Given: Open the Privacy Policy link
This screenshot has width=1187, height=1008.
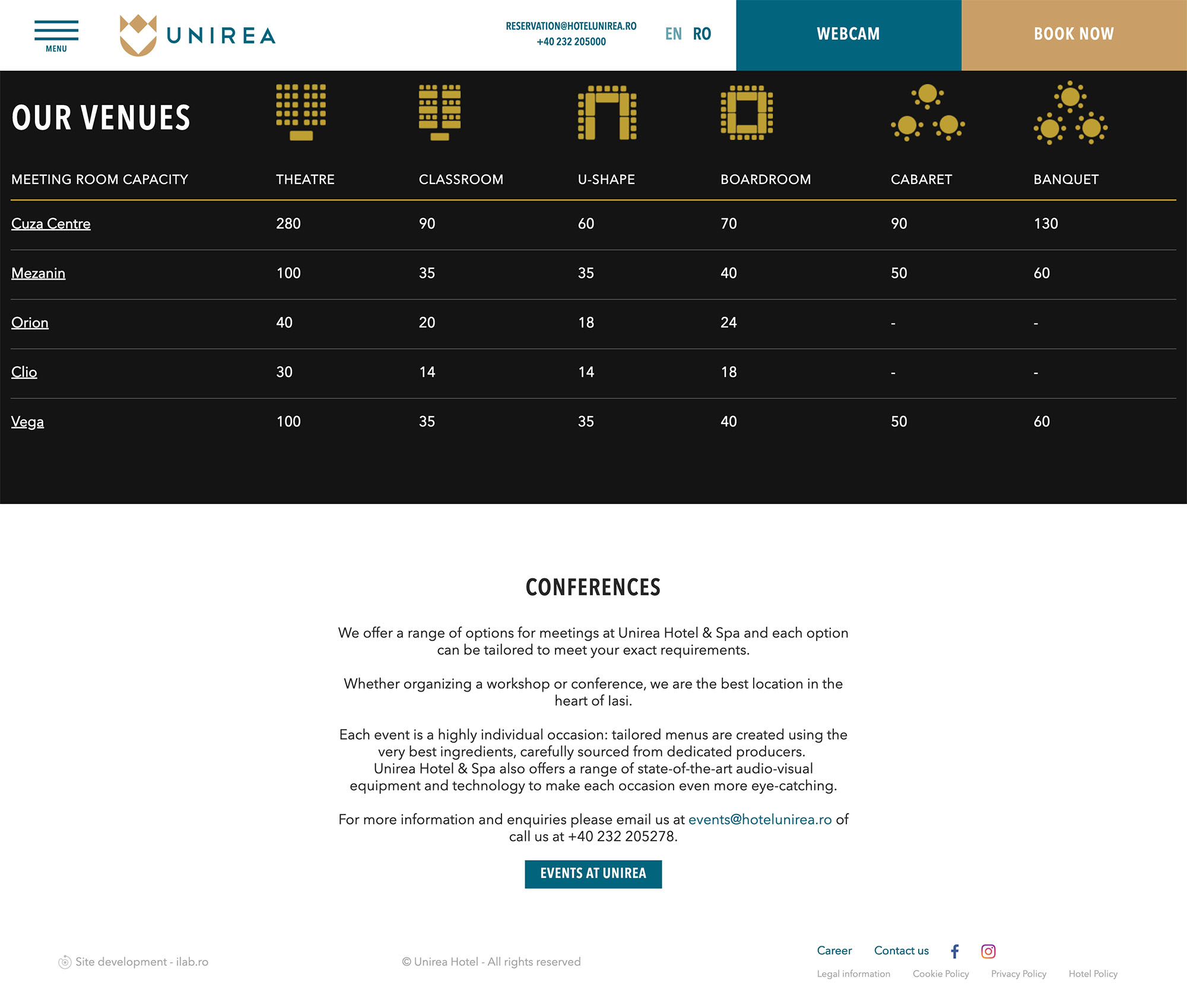Looking at the screenshot, I should click(x=1018, y=974).
